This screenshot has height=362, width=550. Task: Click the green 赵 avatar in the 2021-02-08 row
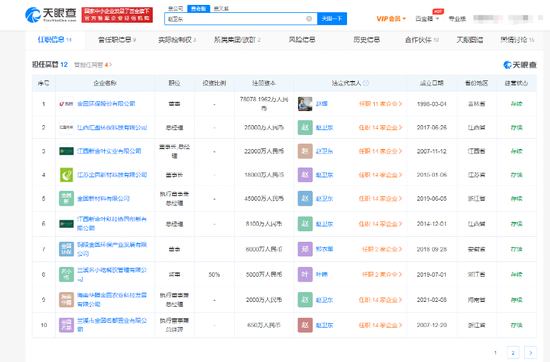tap(305, 300)
